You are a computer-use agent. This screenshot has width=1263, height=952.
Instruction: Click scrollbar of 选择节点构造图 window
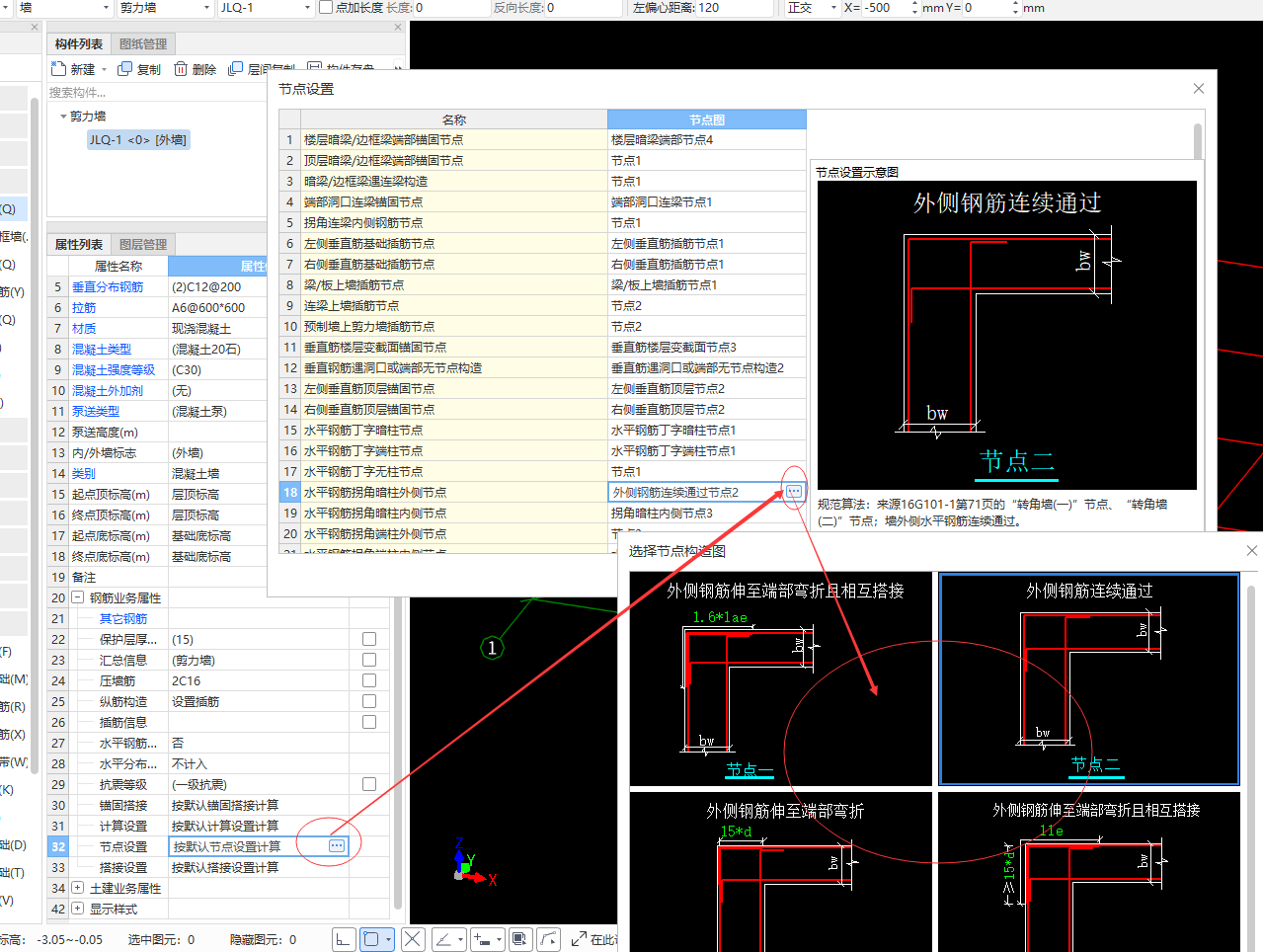pos(1253,770)
